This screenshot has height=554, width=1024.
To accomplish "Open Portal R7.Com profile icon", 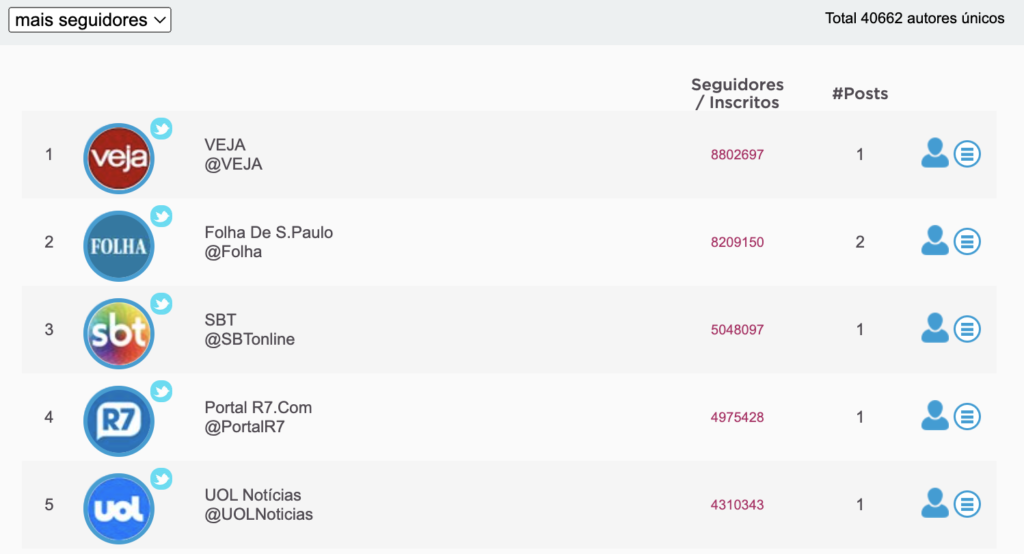I will [935, 416].
